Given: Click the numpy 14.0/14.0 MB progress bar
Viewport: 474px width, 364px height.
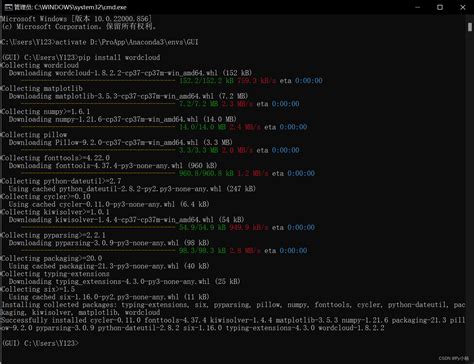Looking at the screenshot, I should point(98,127).
